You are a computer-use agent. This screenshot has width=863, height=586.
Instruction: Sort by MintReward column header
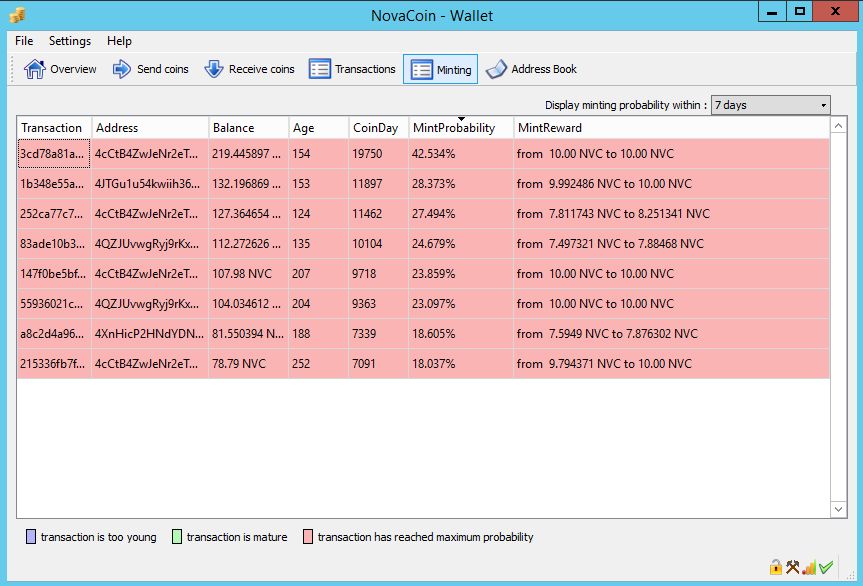click(671, 128)
